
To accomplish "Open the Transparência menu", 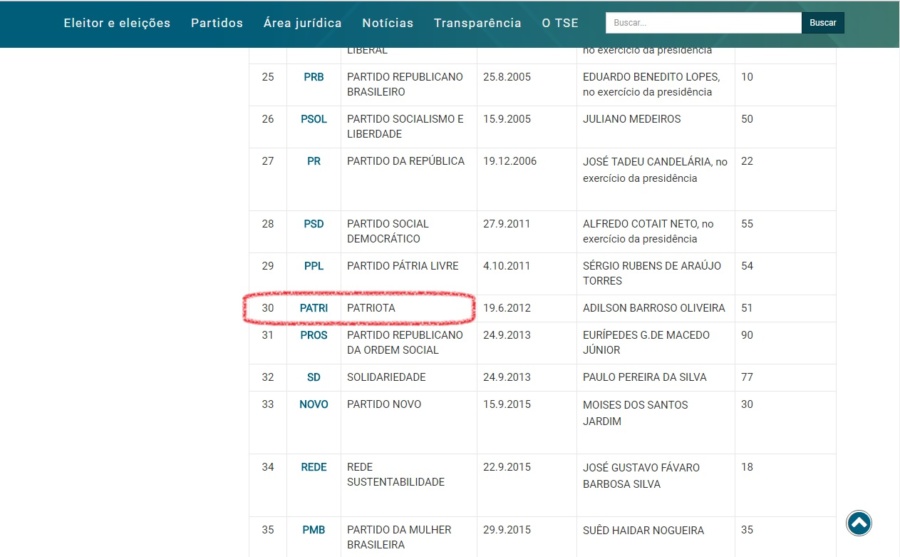I will [477, 23].
